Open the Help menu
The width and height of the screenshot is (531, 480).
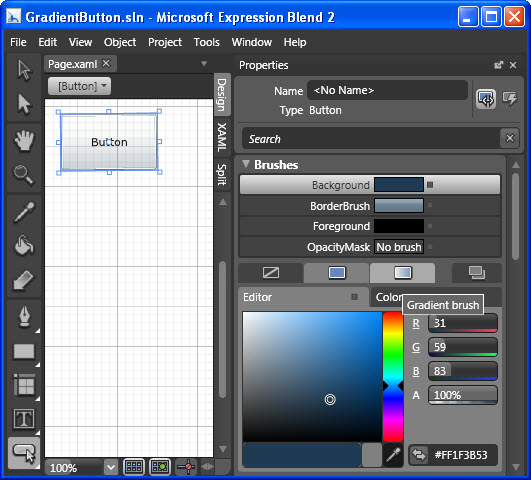pos(295,42)
